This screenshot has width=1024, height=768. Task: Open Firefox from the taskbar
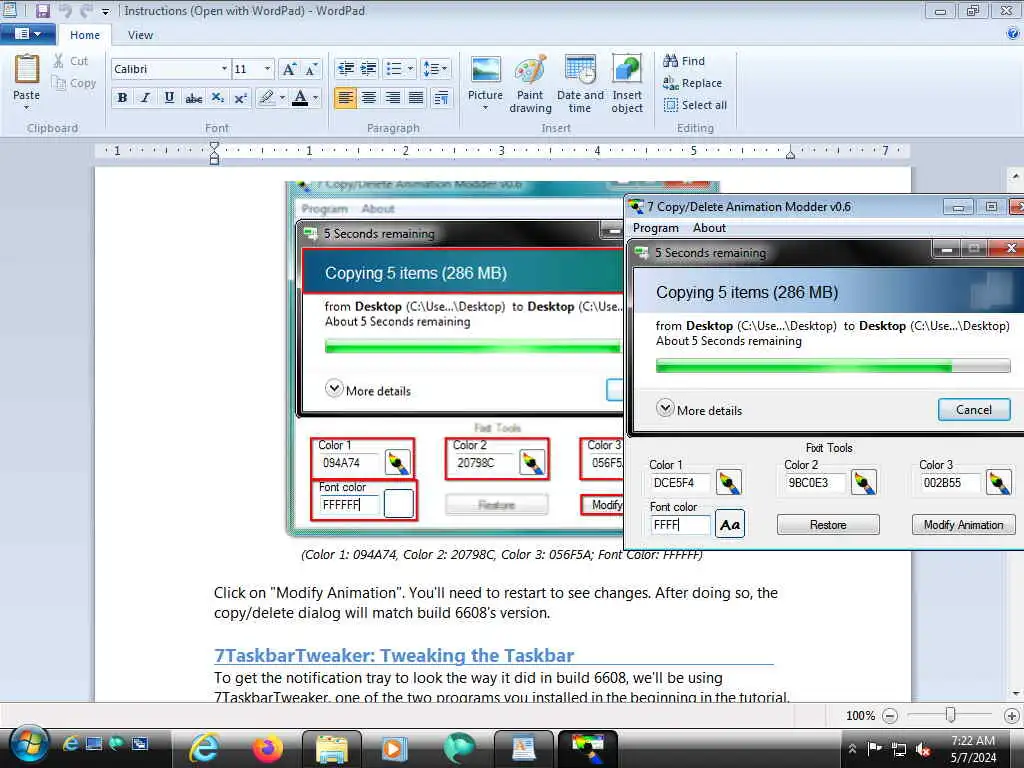tap(267, 748)
